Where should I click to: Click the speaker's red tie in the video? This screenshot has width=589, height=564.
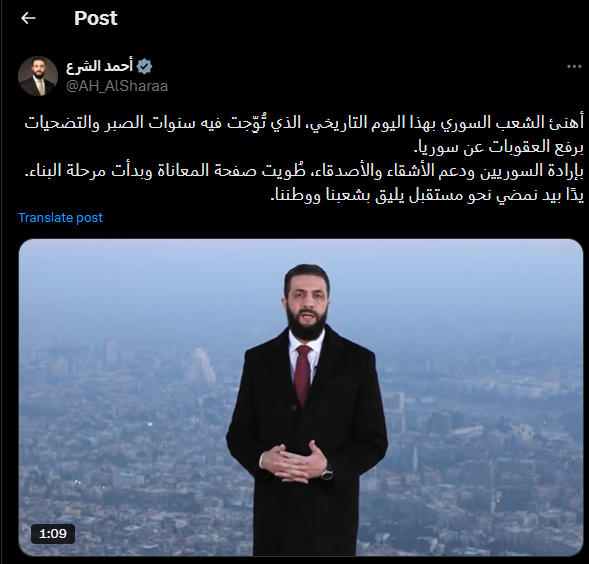tap(303, 376)
